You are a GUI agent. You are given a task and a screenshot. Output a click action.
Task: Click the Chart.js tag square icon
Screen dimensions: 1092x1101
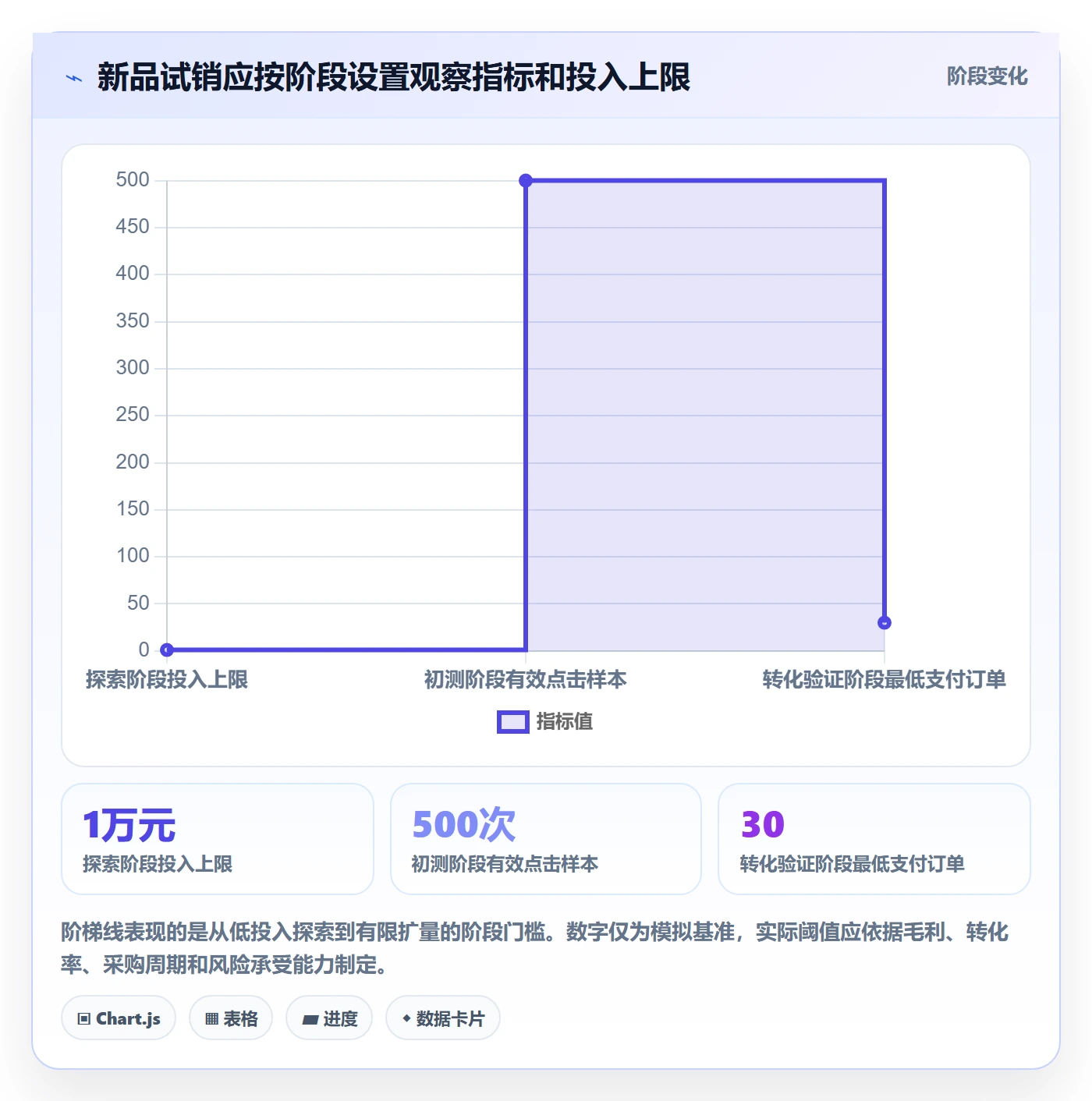click(x=84, y=1019)
